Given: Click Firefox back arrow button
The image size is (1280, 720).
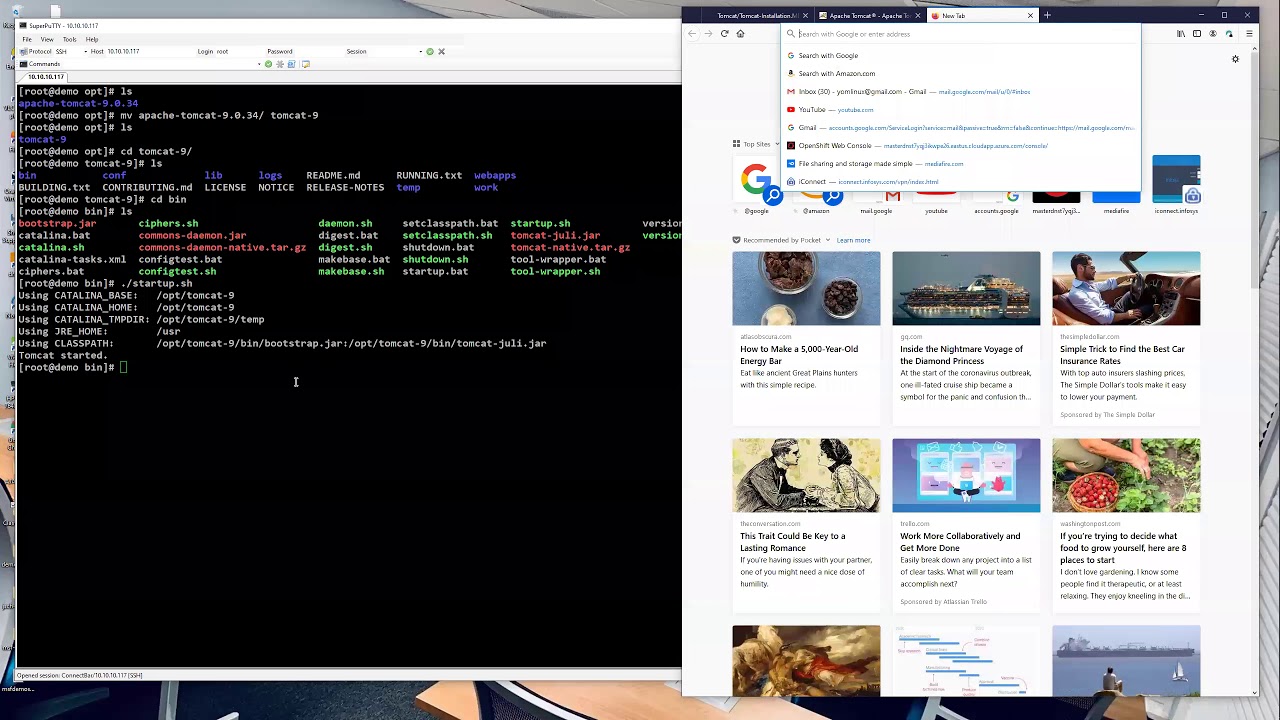Looking at the screenshot, I should (x=691, y=34).
